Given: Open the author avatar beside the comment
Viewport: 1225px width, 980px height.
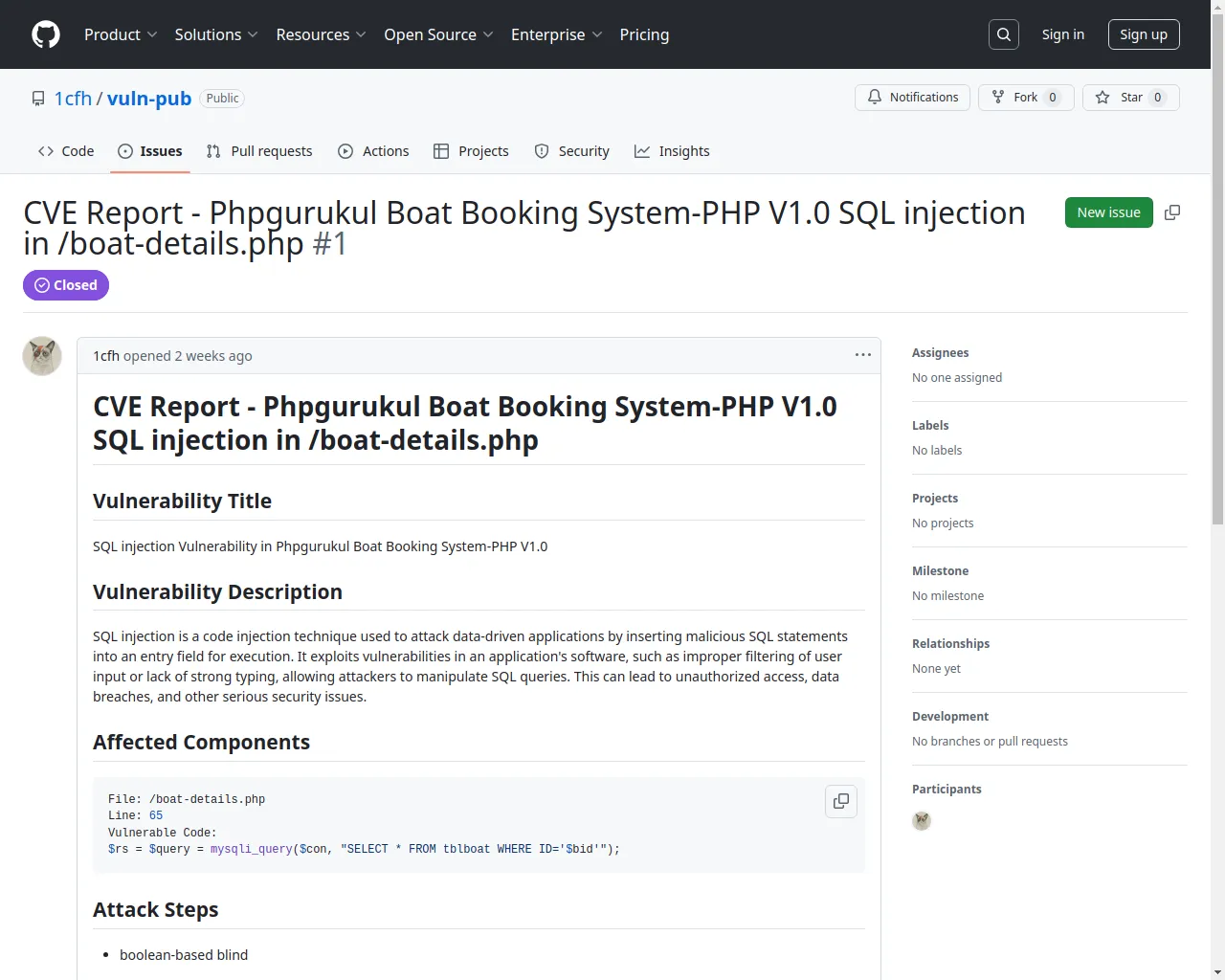Looking at the screenshot, I should coord(42,356).
